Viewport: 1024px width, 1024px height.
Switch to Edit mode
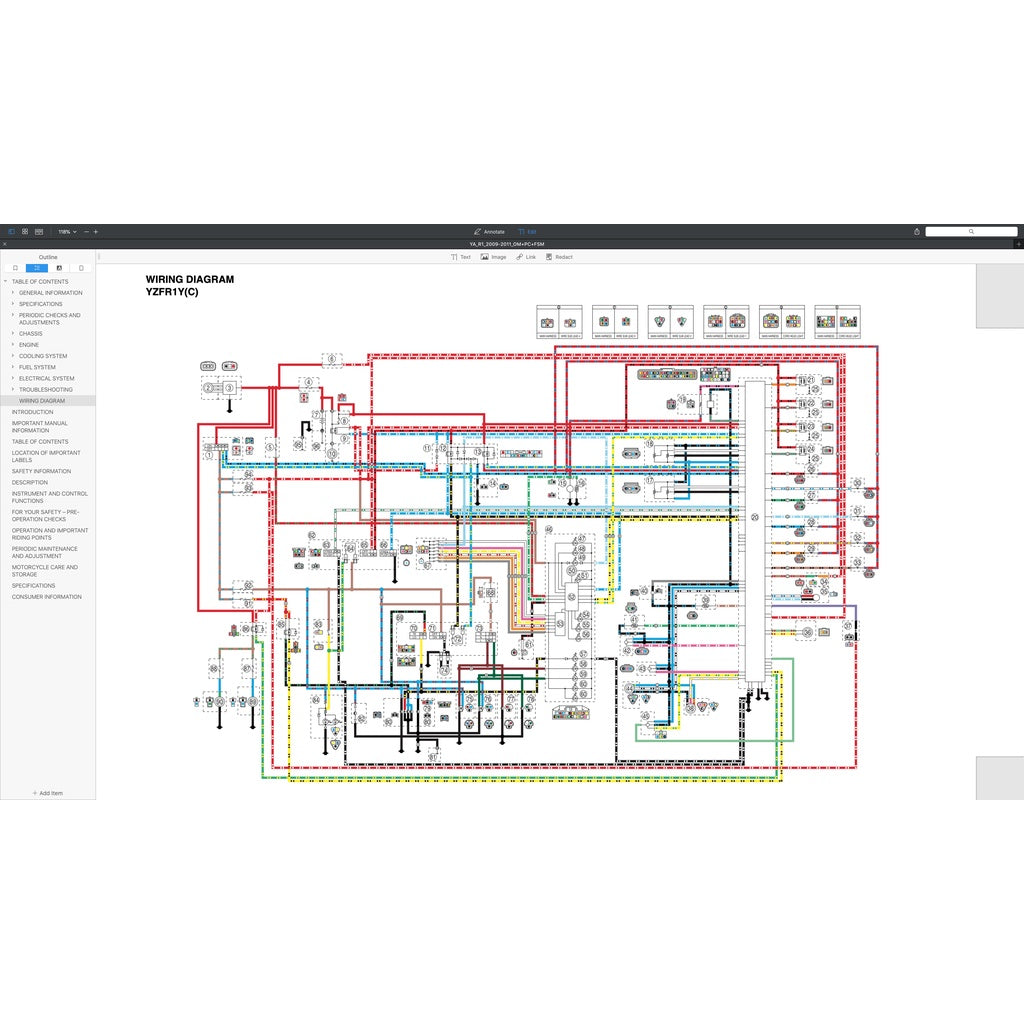pos(527,231)
